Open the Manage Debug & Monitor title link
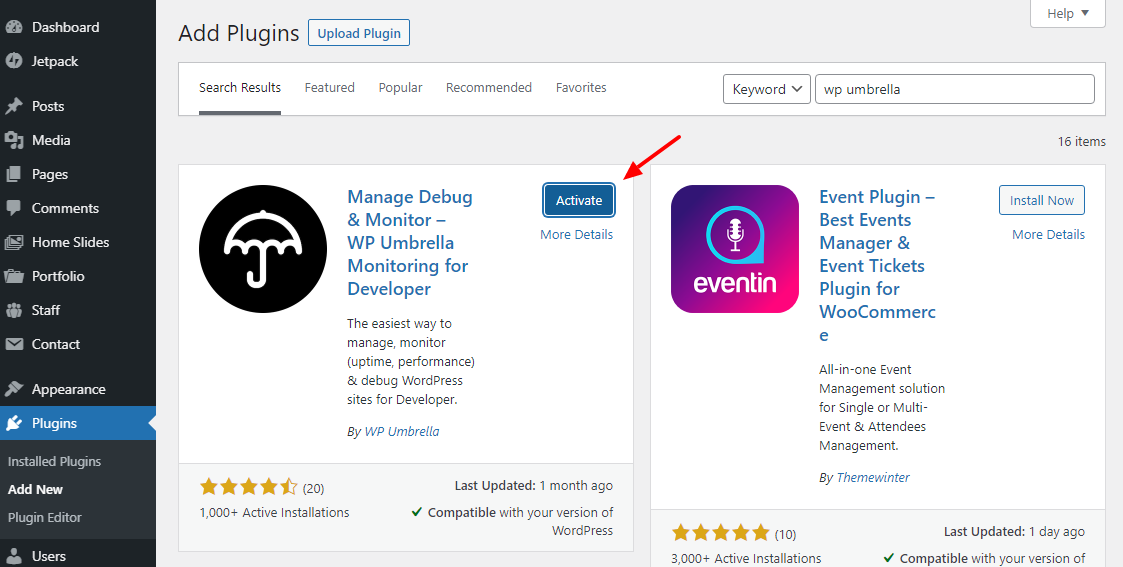This screenshot has width=1123, height=567. click(x=410, y=243)
